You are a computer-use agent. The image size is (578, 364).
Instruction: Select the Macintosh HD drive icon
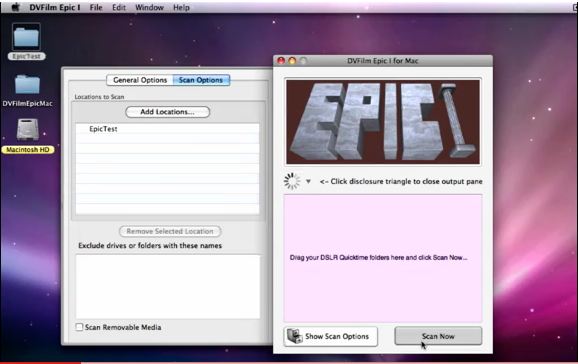coord(28,129)
